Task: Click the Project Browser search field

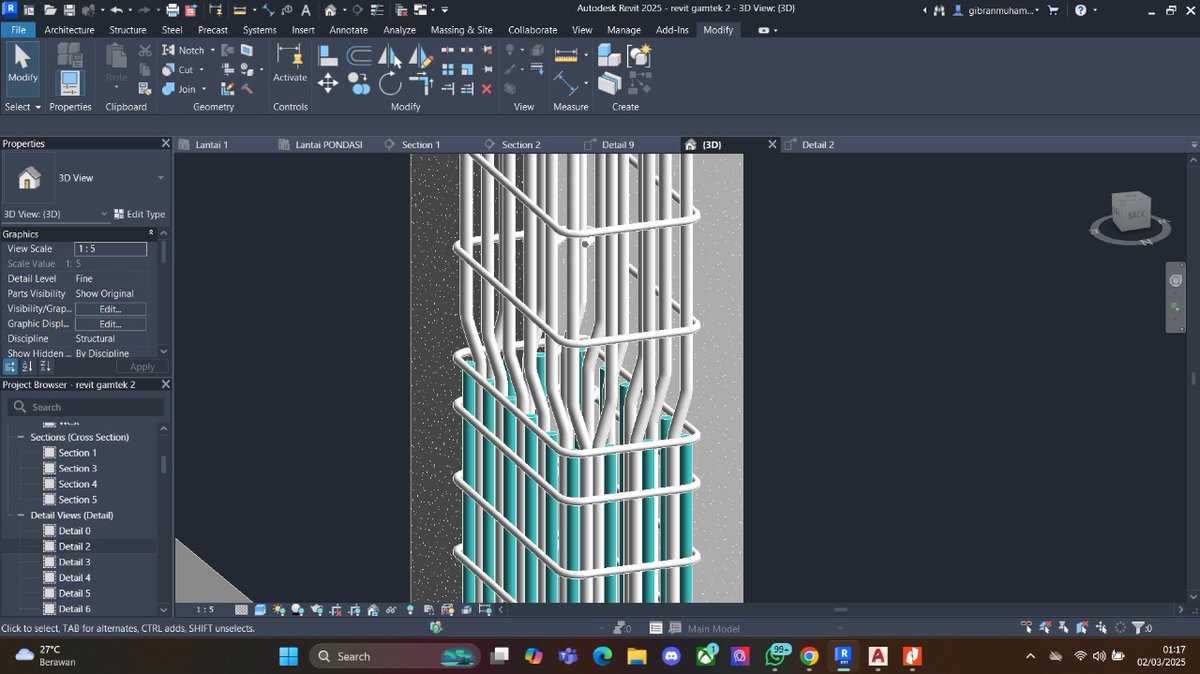Action: tap(85, 407)
